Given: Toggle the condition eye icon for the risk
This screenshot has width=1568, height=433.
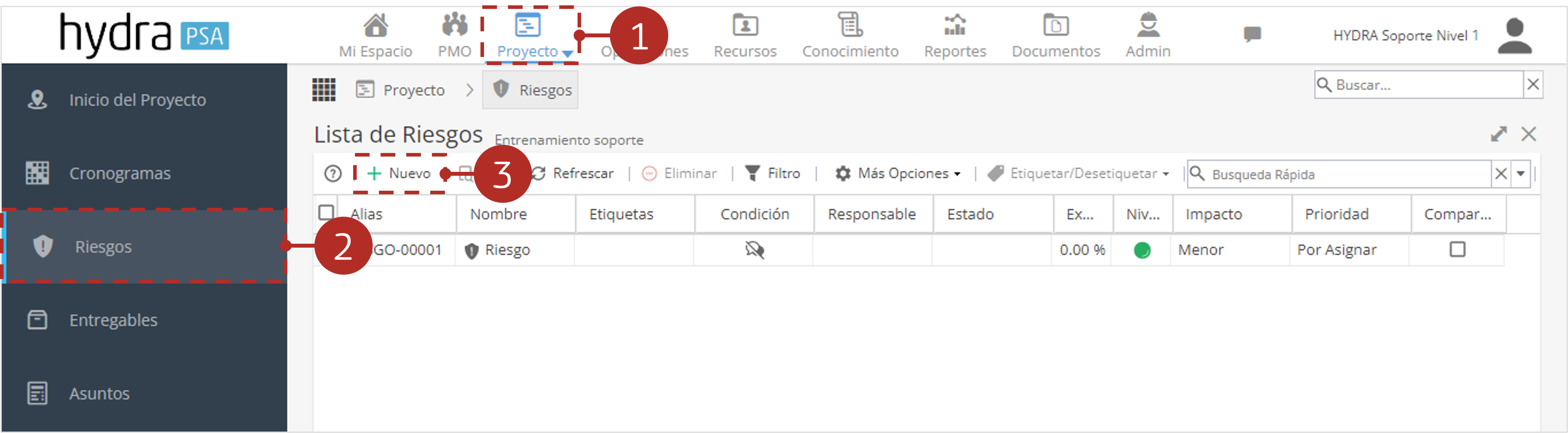Looking at the screenshot, I should [x=755, y=250].
